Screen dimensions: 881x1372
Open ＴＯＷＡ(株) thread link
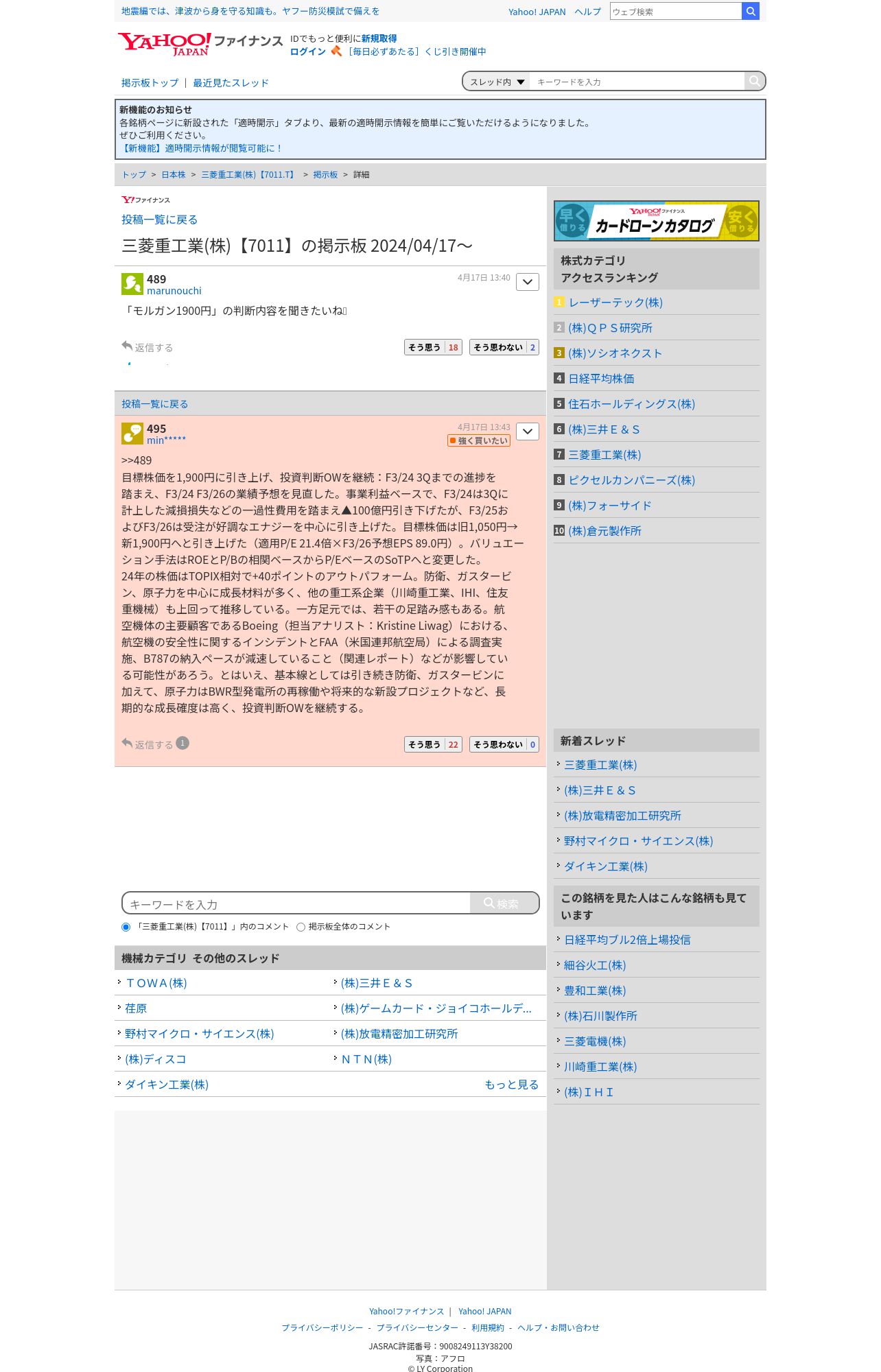(x=156, y=983)
